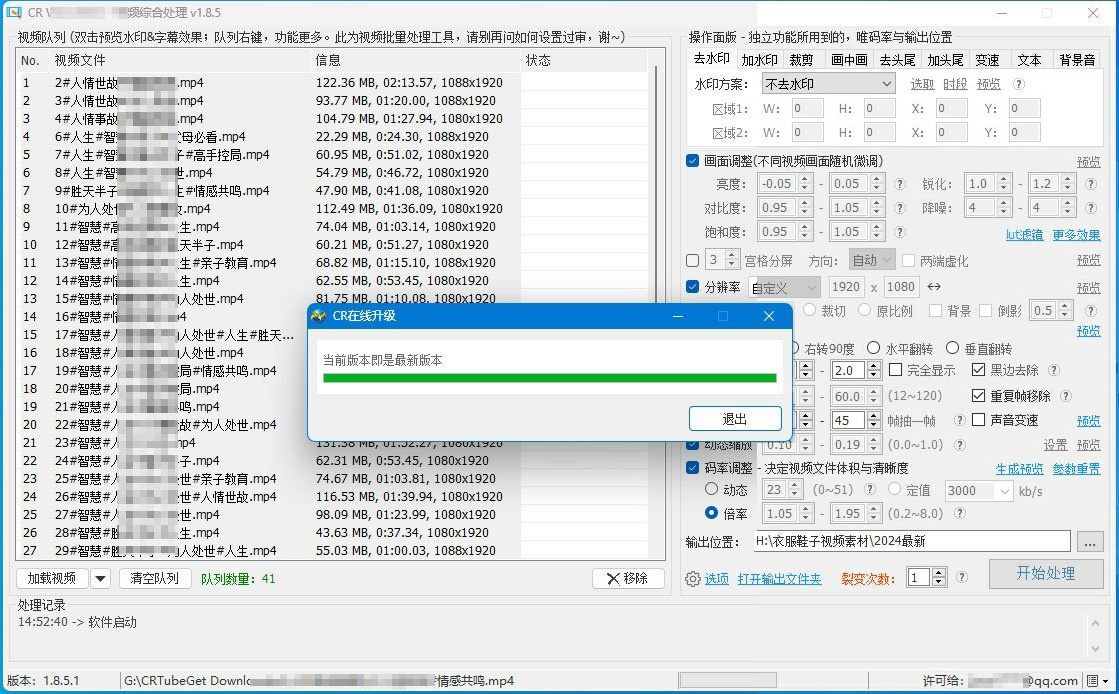This screenshot has width=1119, height=694.
Task: Click the green upgrade progress bar
Action: (x=549, y=378)
